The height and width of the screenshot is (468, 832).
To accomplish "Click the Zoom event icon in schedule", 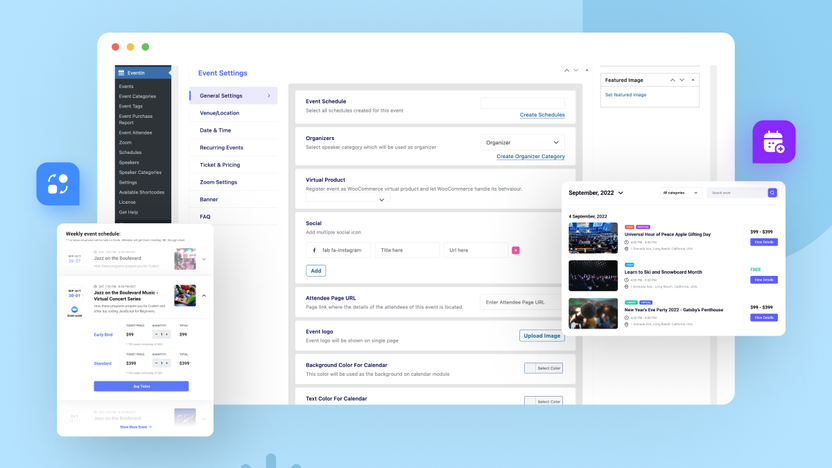I will [x=74, y=309].
